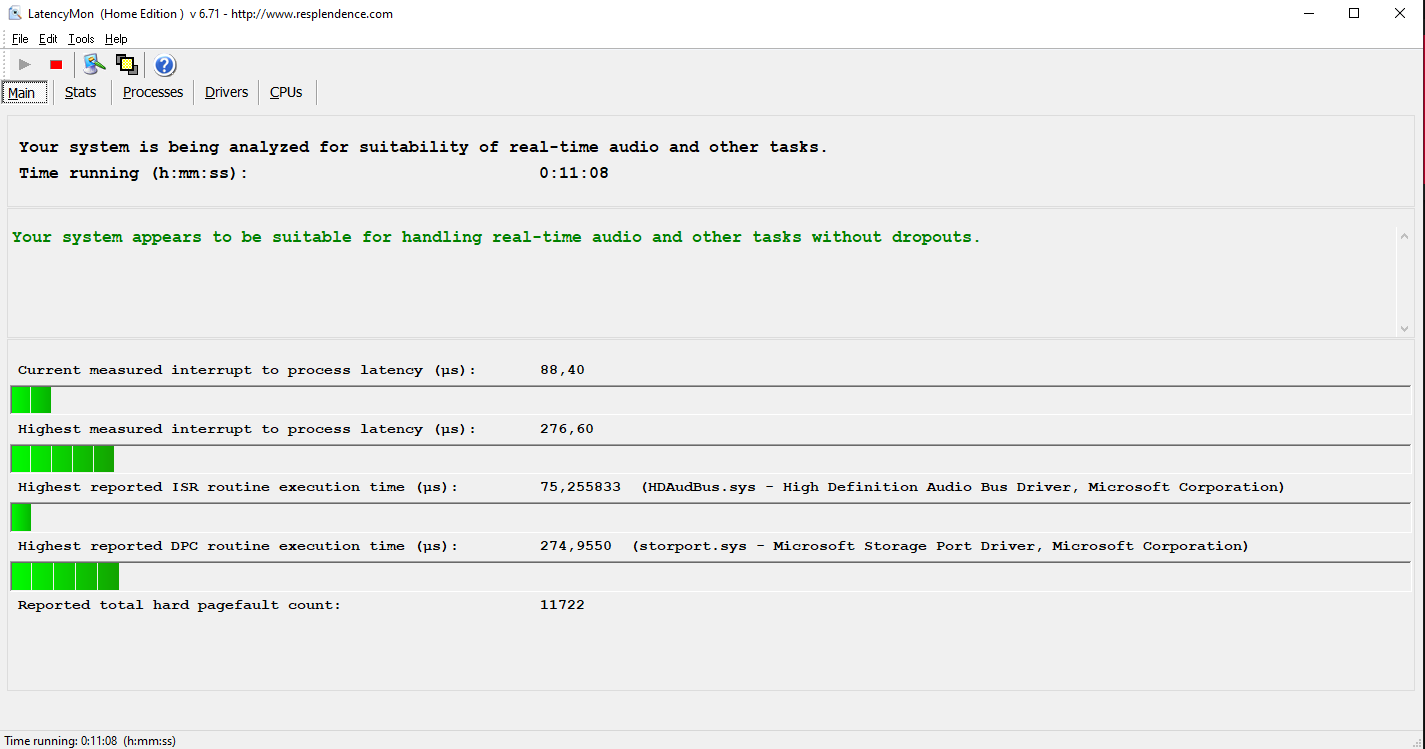1425x749 pixels.
Task: Click the yellow windows toolbar icon
Action: (x=126, y=65)
